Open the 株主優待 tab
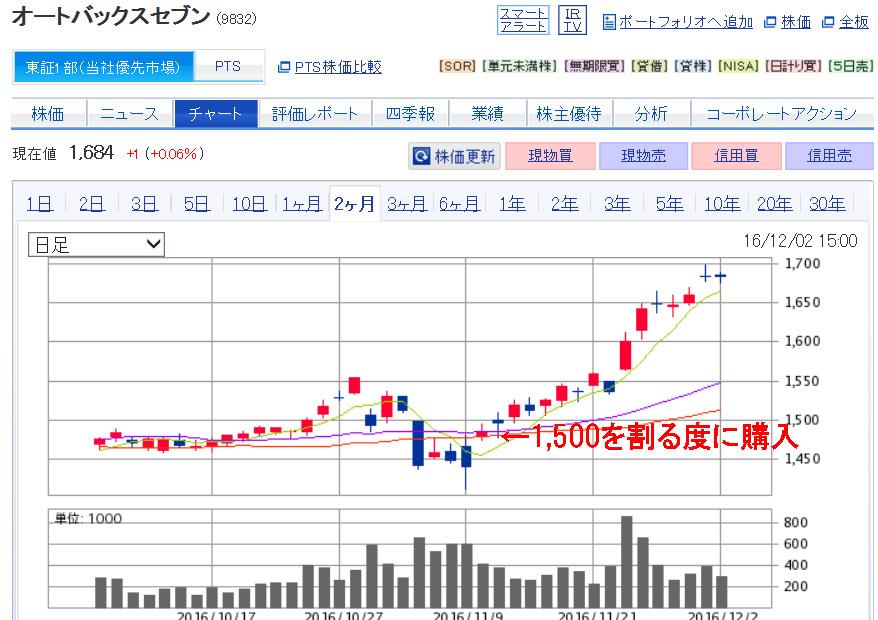This screenshot has height=620, width=878. [x=569, y=114]
